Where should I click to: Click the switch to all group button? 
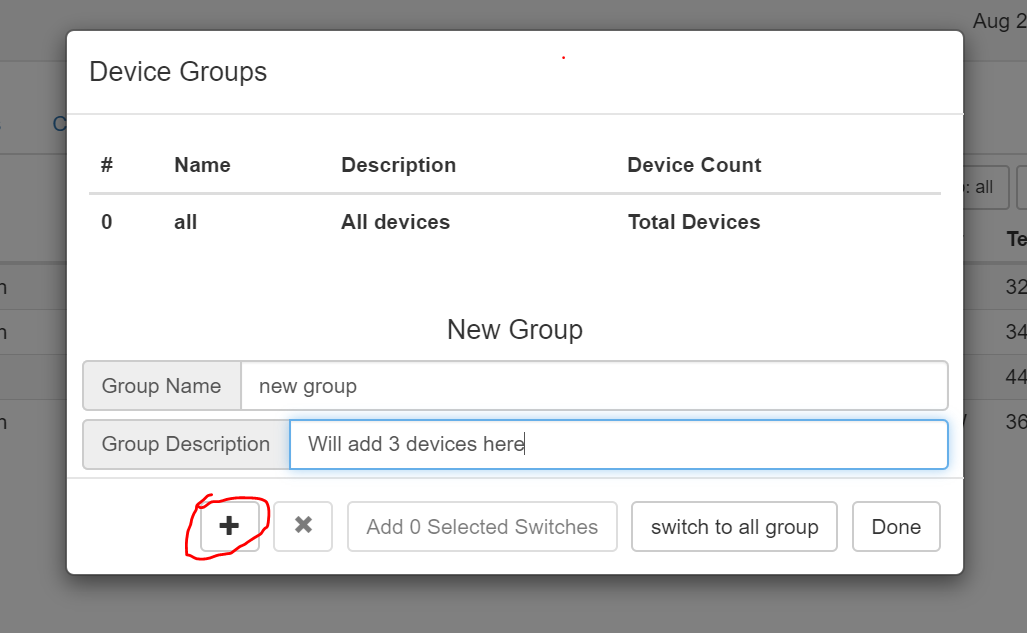click(x=734, y=527)
